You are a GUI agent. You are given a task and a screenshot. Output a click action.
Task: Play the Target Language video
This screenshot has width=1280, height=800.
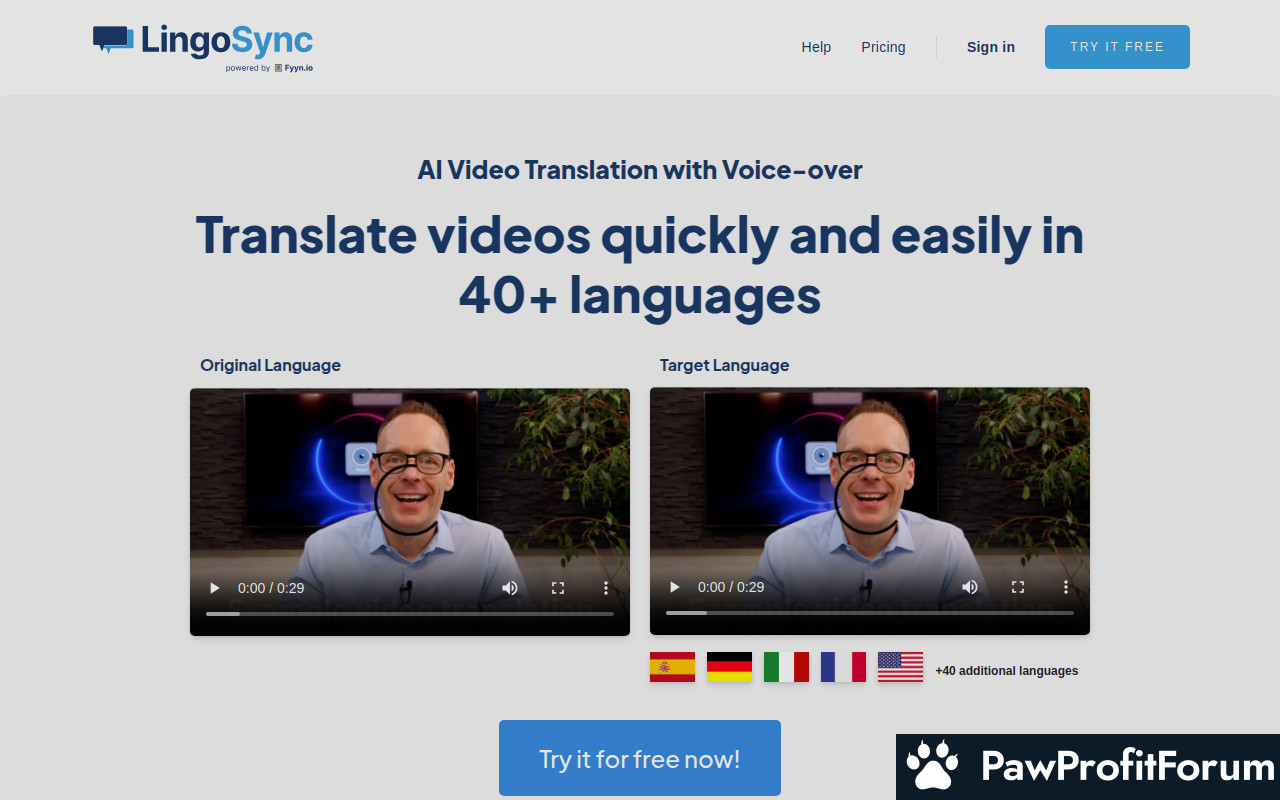point(674,587)
